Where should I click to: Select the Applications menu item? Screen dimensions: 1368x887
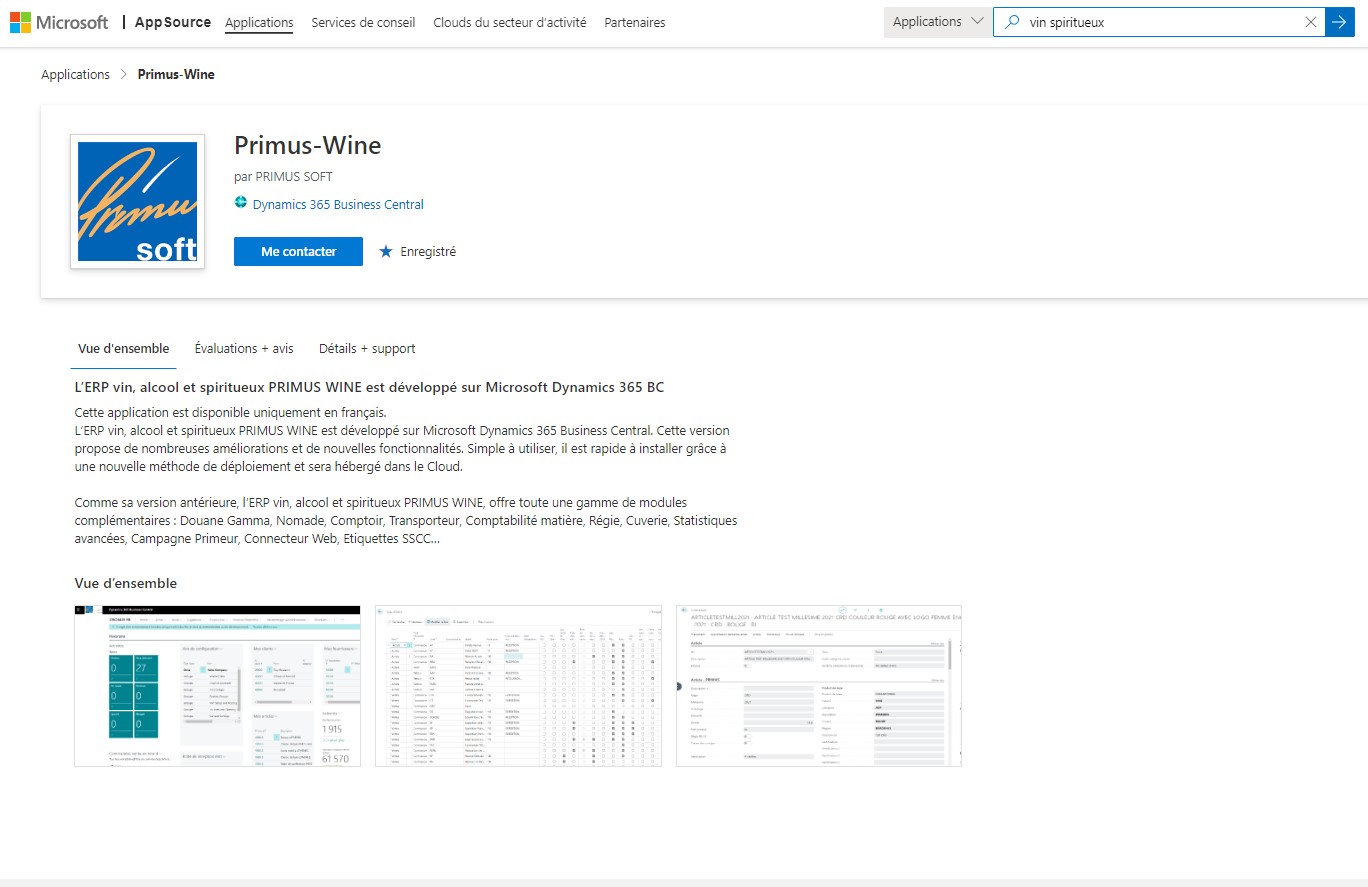click(259, 22)
